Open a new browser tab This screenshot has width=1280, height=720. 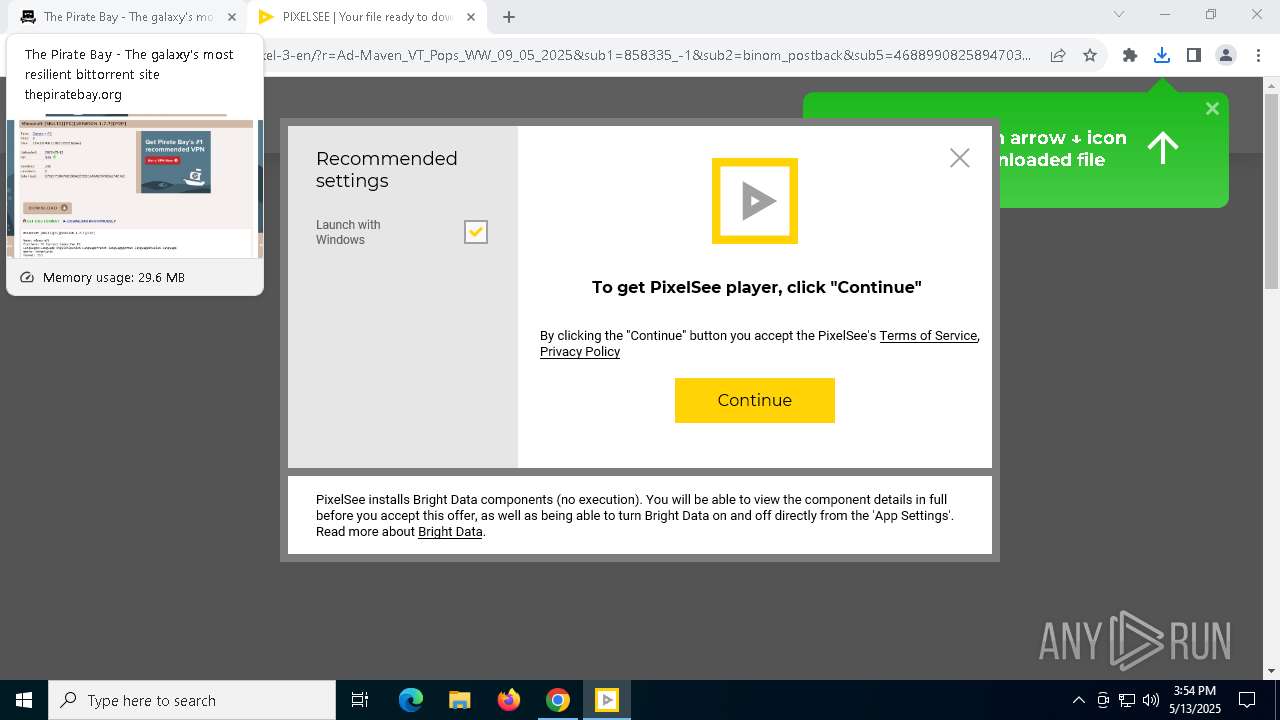tap(509, 17)
